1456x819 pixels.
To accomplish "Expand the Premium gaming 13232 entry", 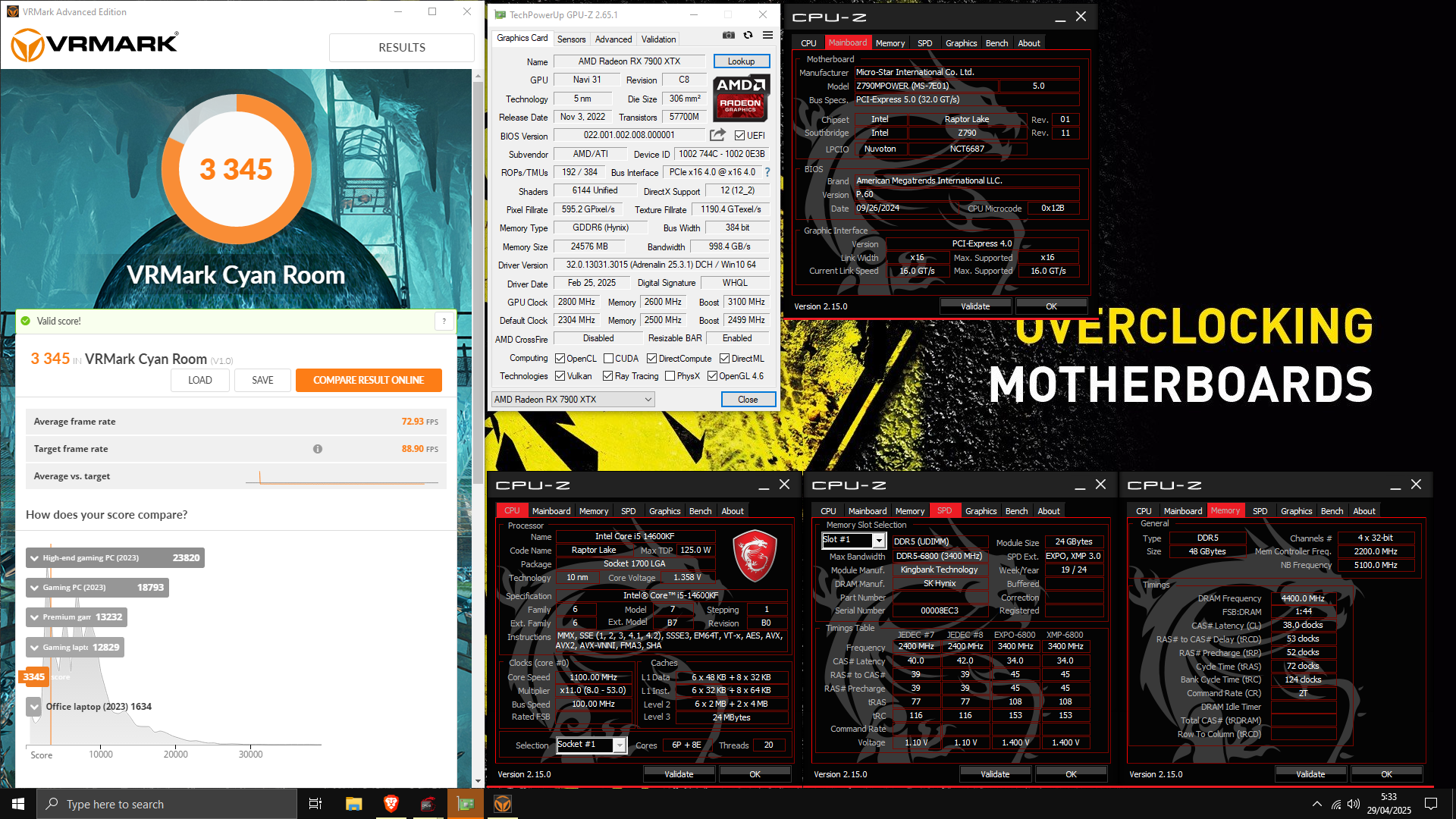I will point(34,617).
